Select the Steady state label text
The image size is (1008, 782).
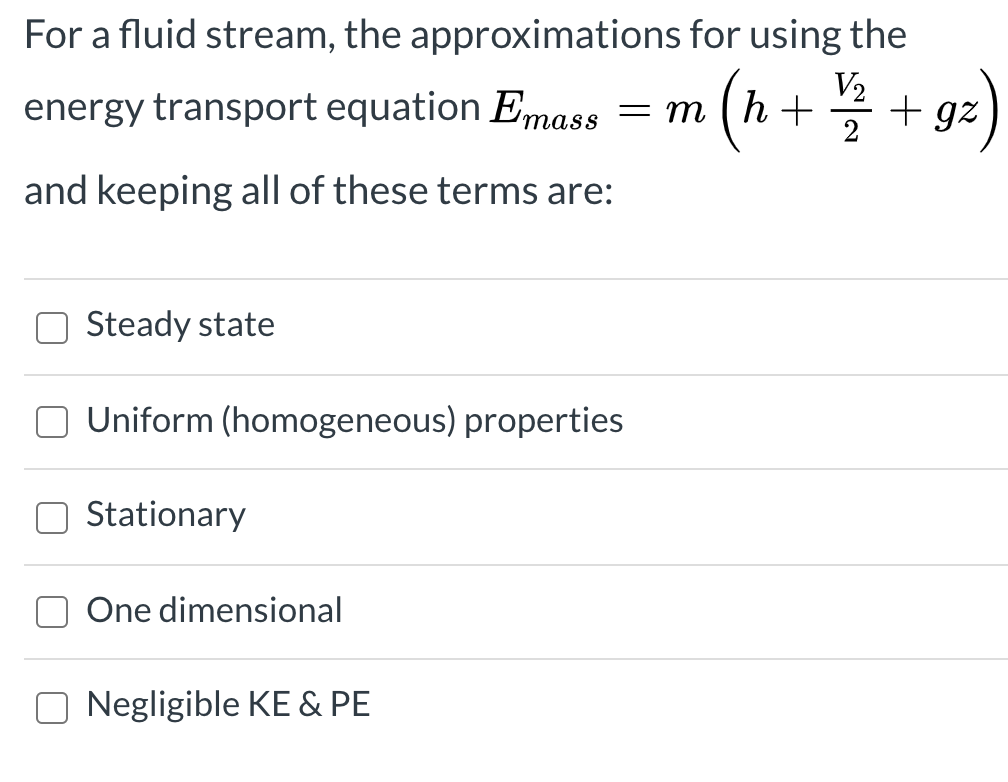pyautogui.click(x=180, y=324)
